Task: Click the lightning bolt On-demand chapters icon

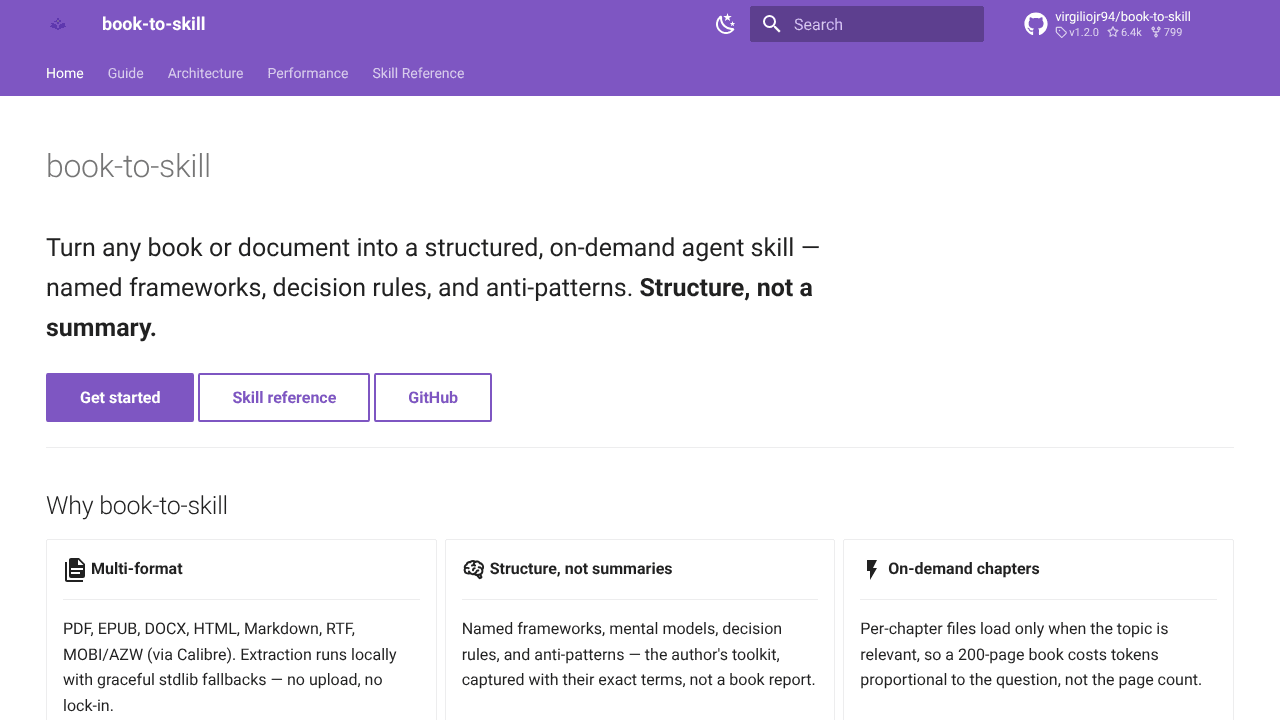Action: pos(871,569)
